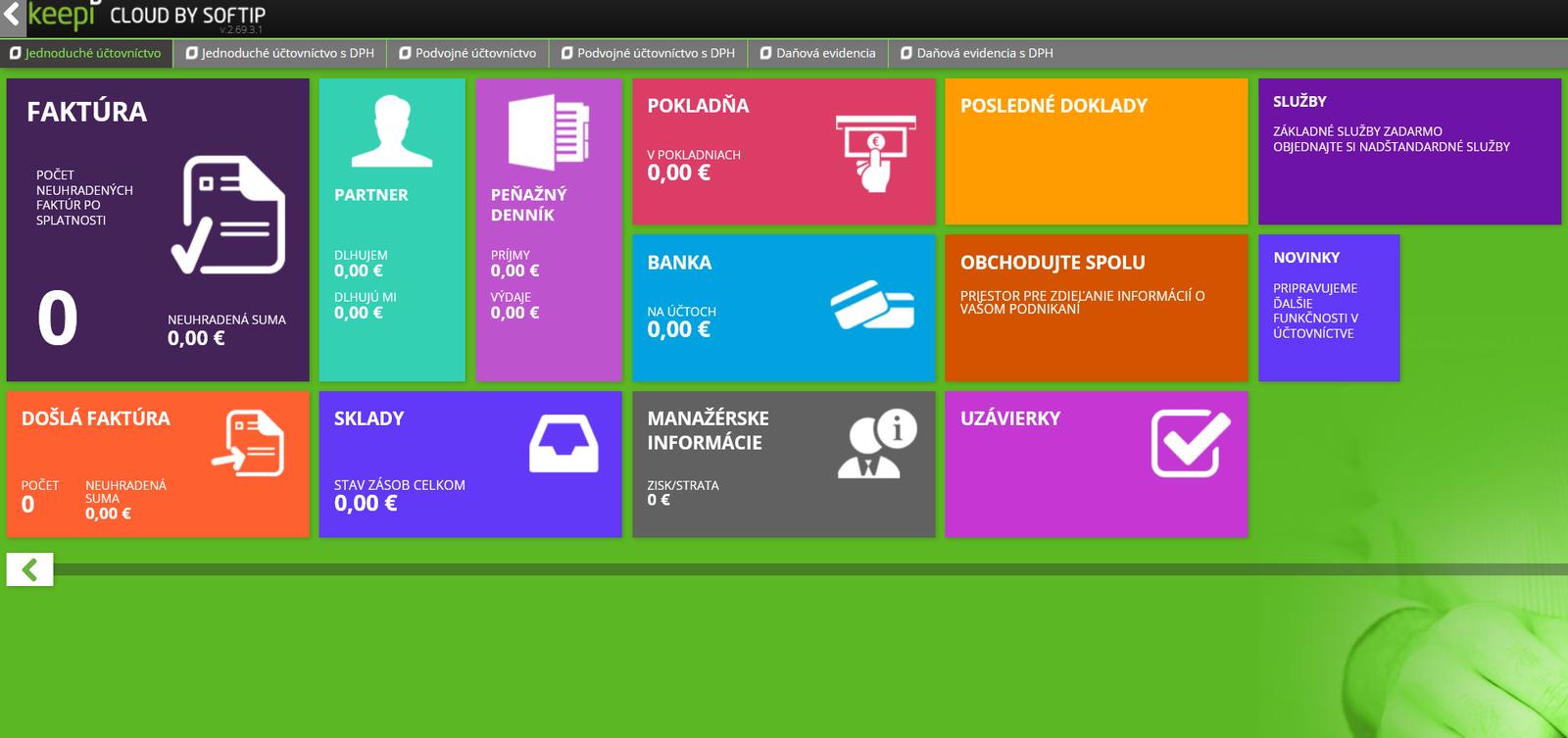The width and height of the screenshot is (1568, 738).
Task: Select the Daňová evidencia s DPH tab
Action: point(976,53)
